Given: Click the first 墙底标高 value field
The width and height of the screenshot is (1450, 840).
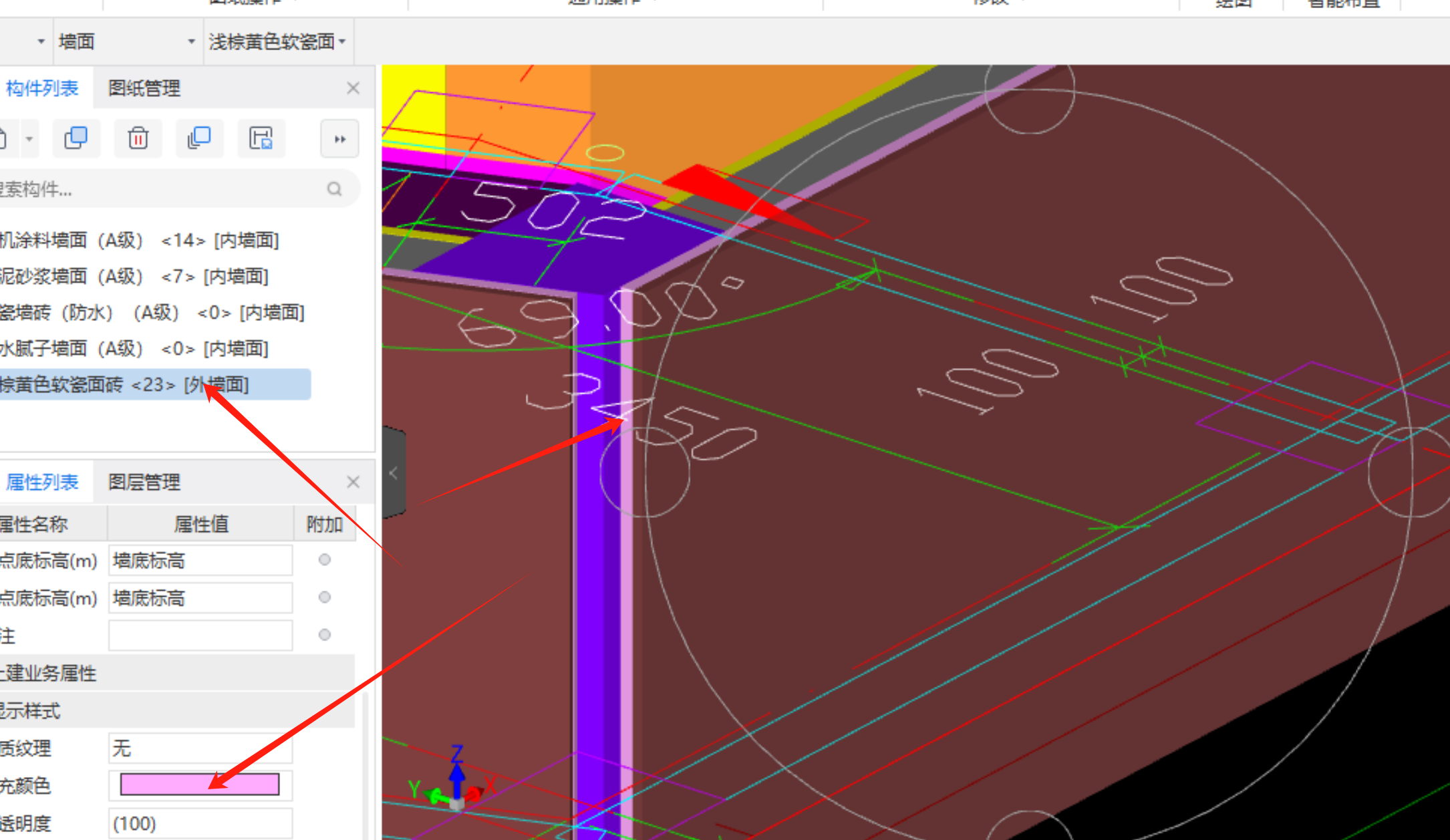Looking at the screenshot, I should [x=200, y=560].
